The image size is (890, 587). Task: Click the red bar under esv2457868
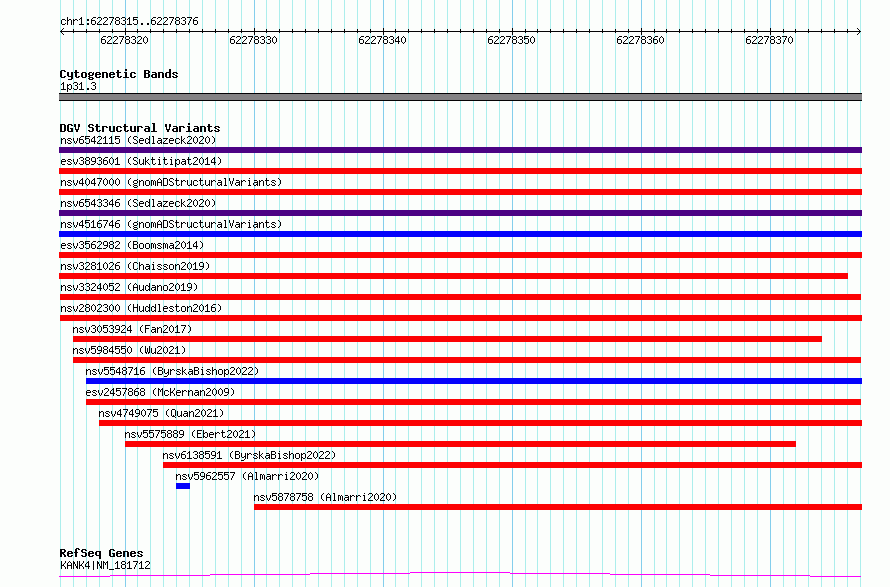(x=473, y=402)
